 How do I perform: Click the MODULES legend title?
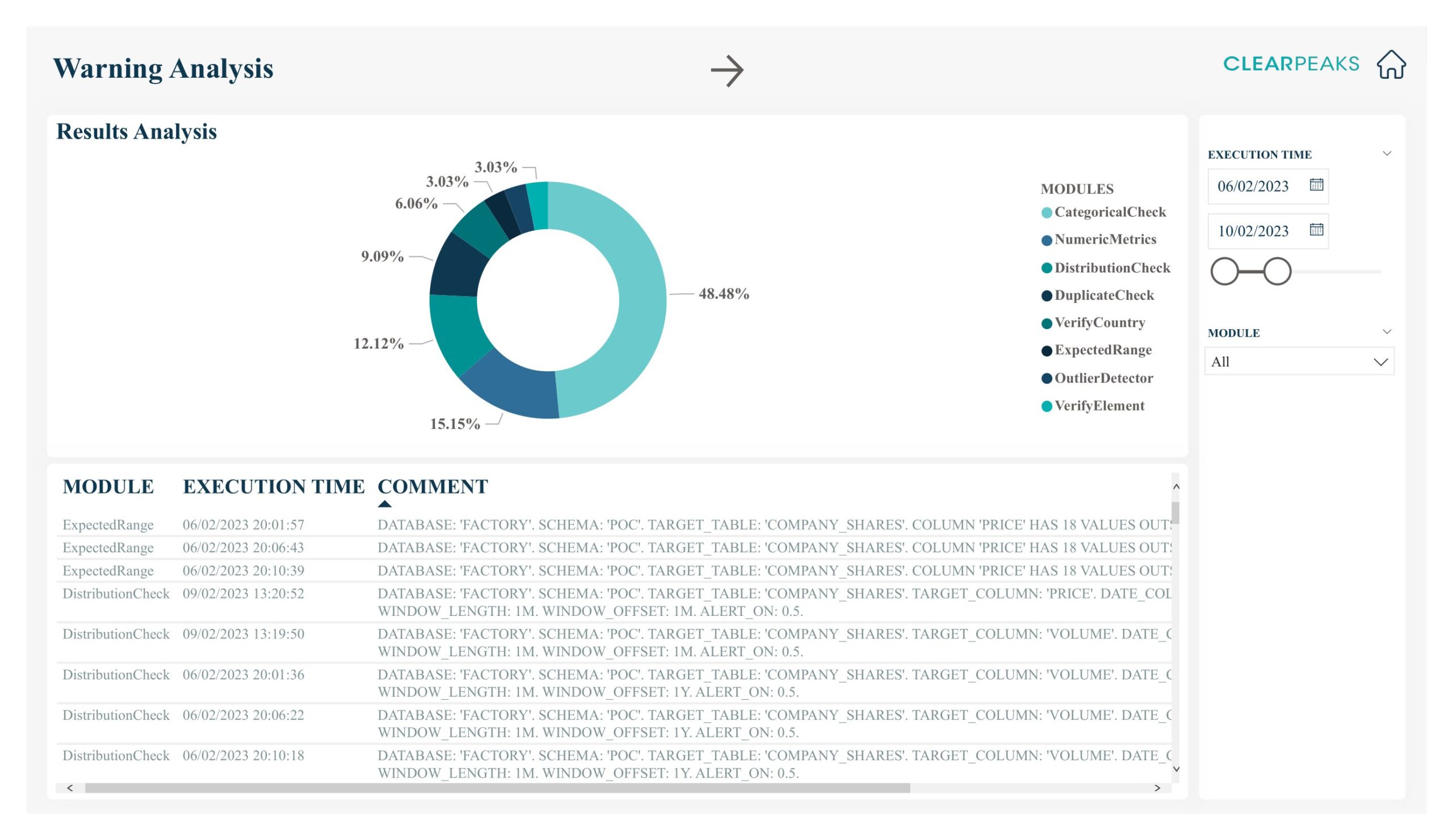coord(1077,188)
